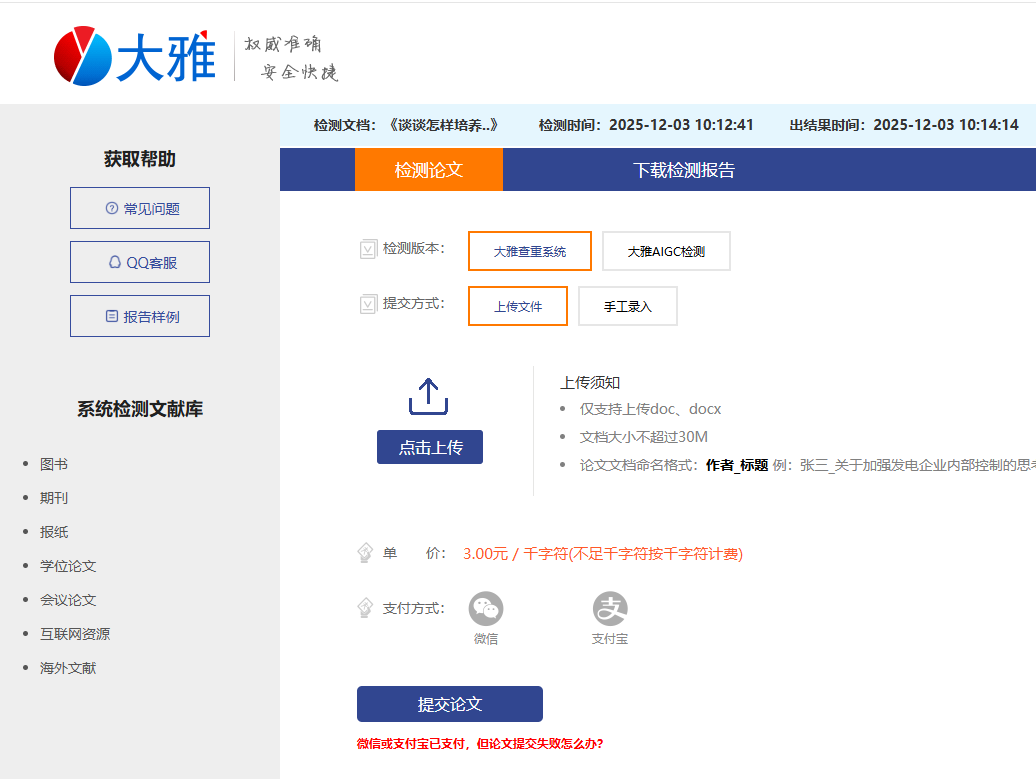Click the 点击上传 upload arrow icon
This screenshot has height=779, width=1036.
pos(429,396)
